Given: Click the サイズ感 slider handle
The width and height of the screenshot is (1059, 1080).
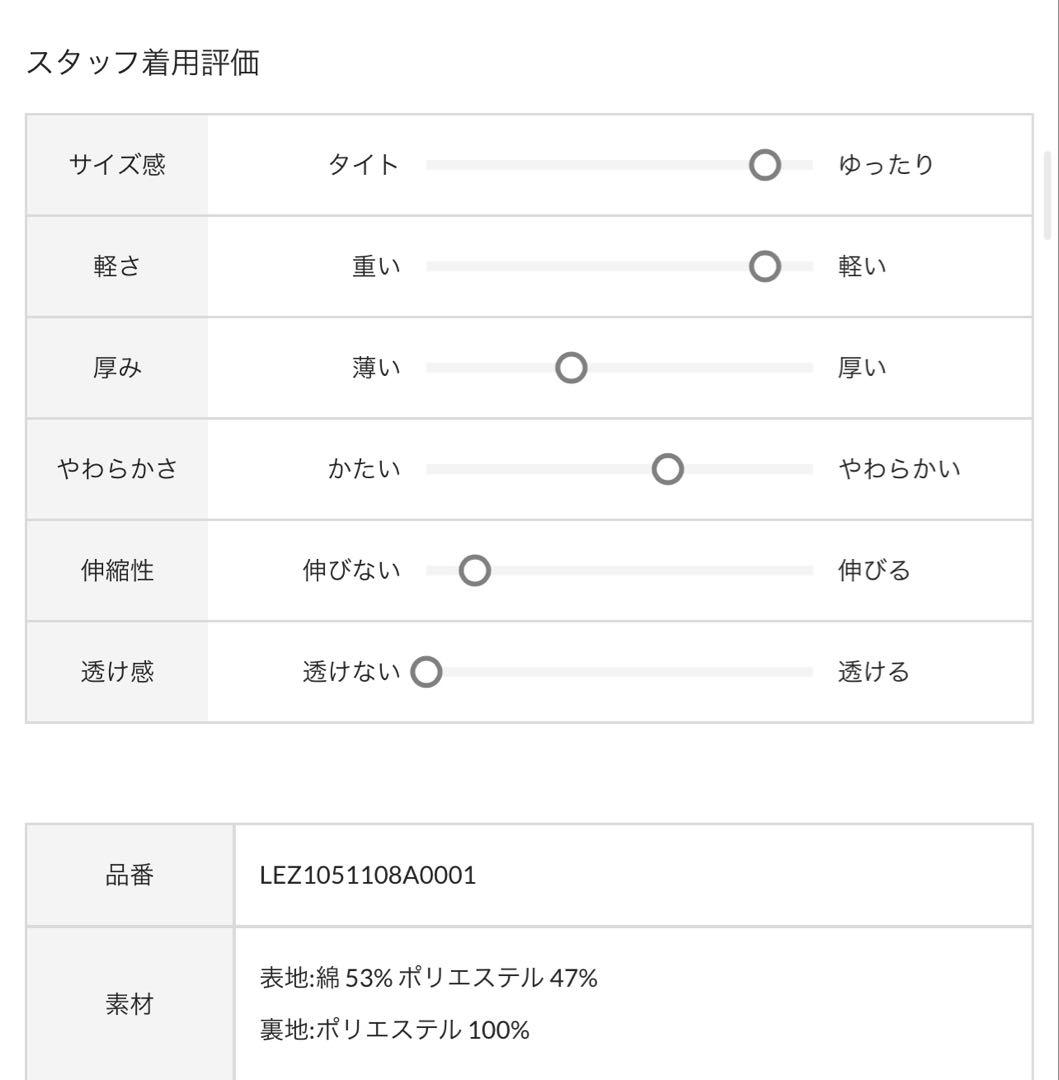Looking at the screenshot, I should point(764,165).
